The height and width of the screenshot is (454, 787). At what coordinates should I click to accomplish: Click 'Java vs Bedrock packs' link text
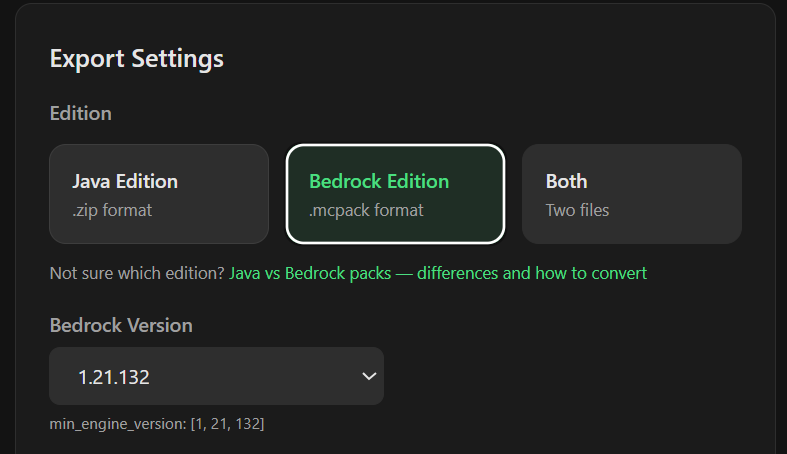click(310, 273)
